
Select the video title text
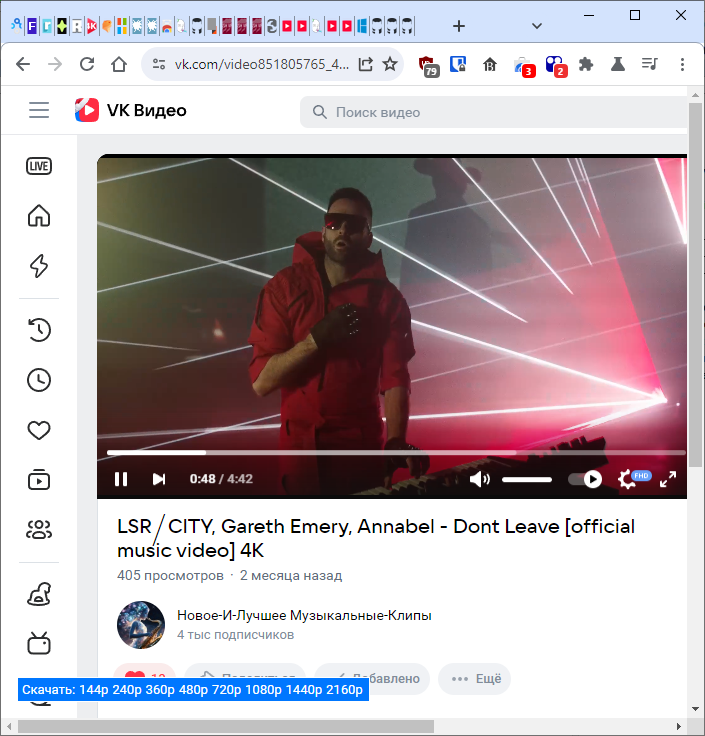tap(375, 538)
